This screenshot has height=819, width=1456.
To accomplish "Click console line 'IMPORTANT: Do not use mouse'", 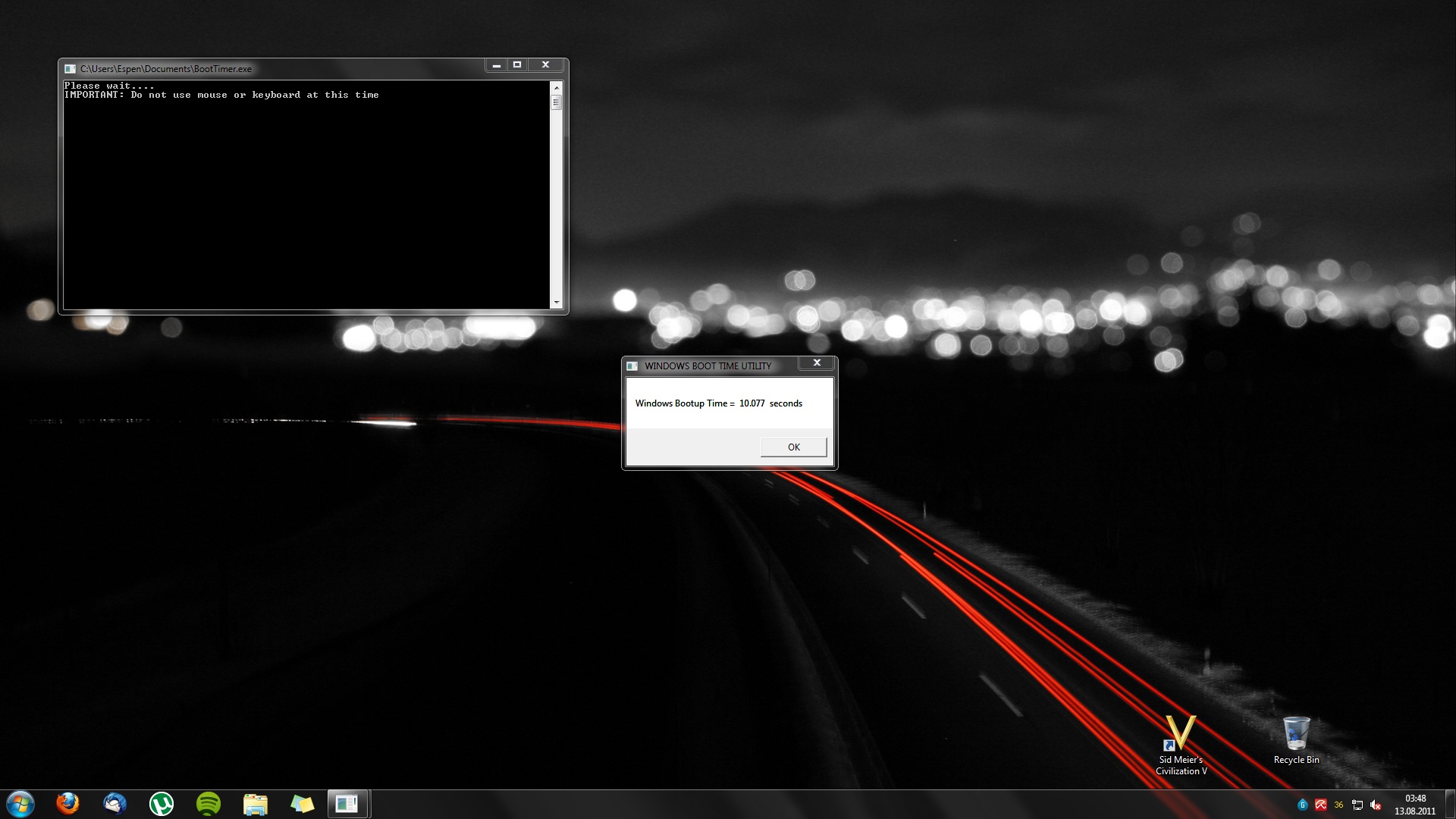I will tap(221, 95).
